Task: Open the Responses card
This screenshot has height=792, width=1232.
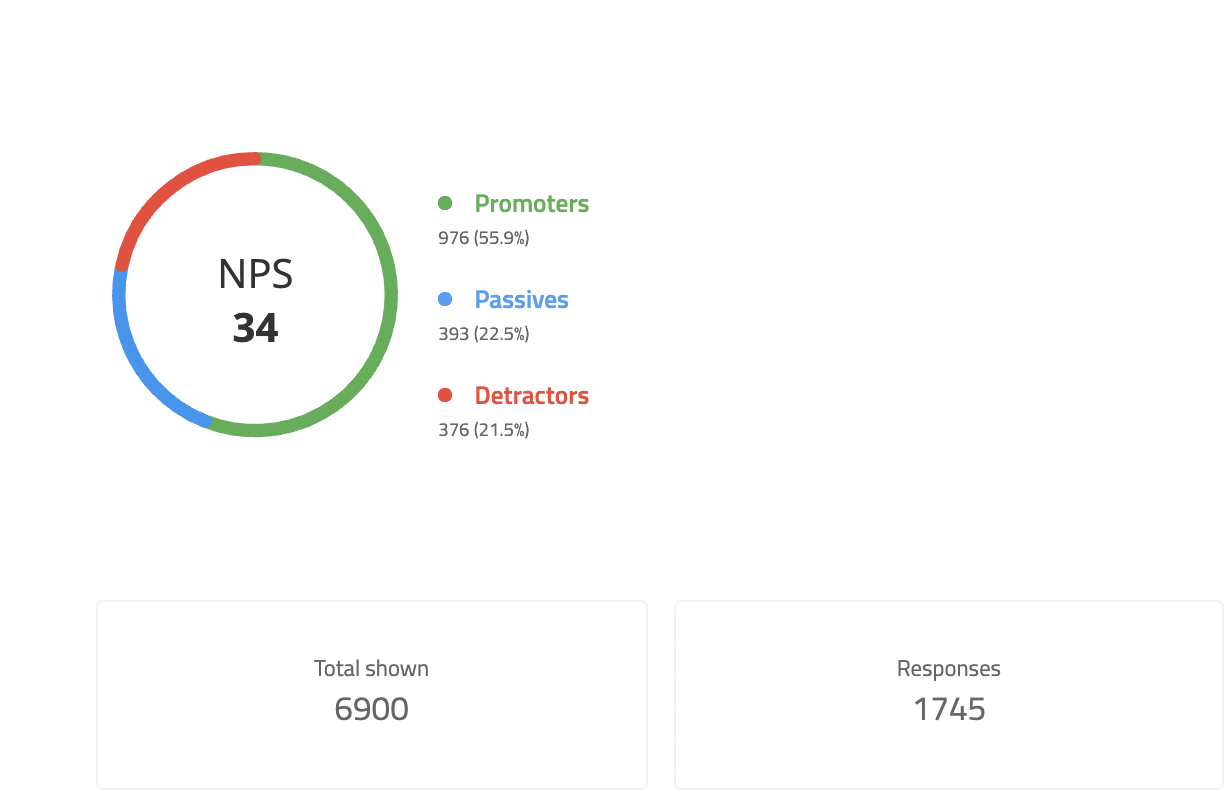Action: (x=949, y=695)
